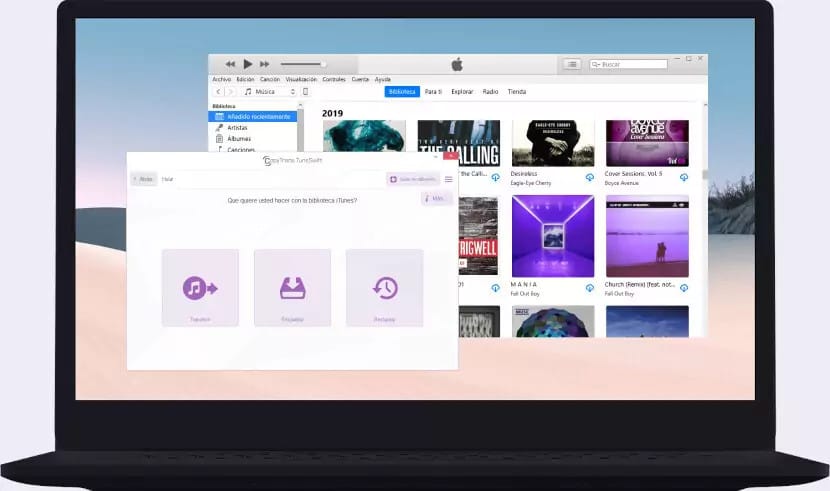Click Fall Out Boy under M A N I A
The image size is (830, 491).
pos(525,294)
